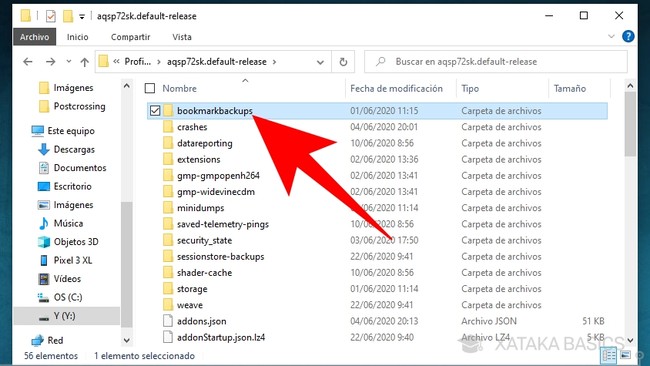Open Imágenes folder at top of sidebar
Image resolution: width=650 pixels, height=366 pixels.
click(73, 88)
